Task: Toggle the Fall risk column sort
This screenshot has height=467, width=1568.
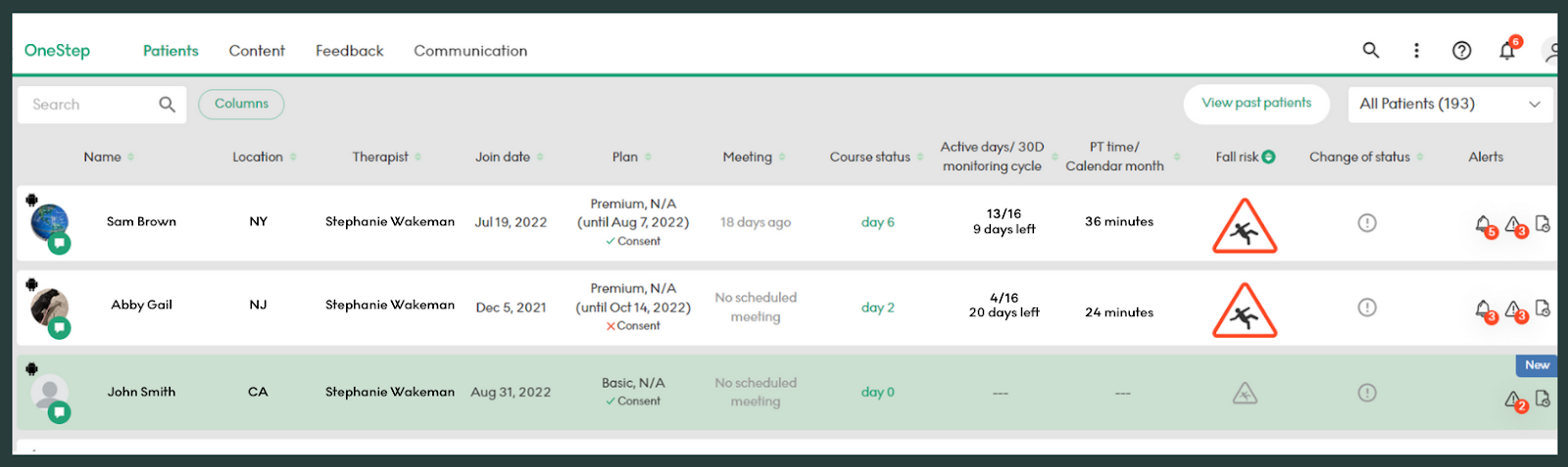Action: click(x=1269, y=157)
